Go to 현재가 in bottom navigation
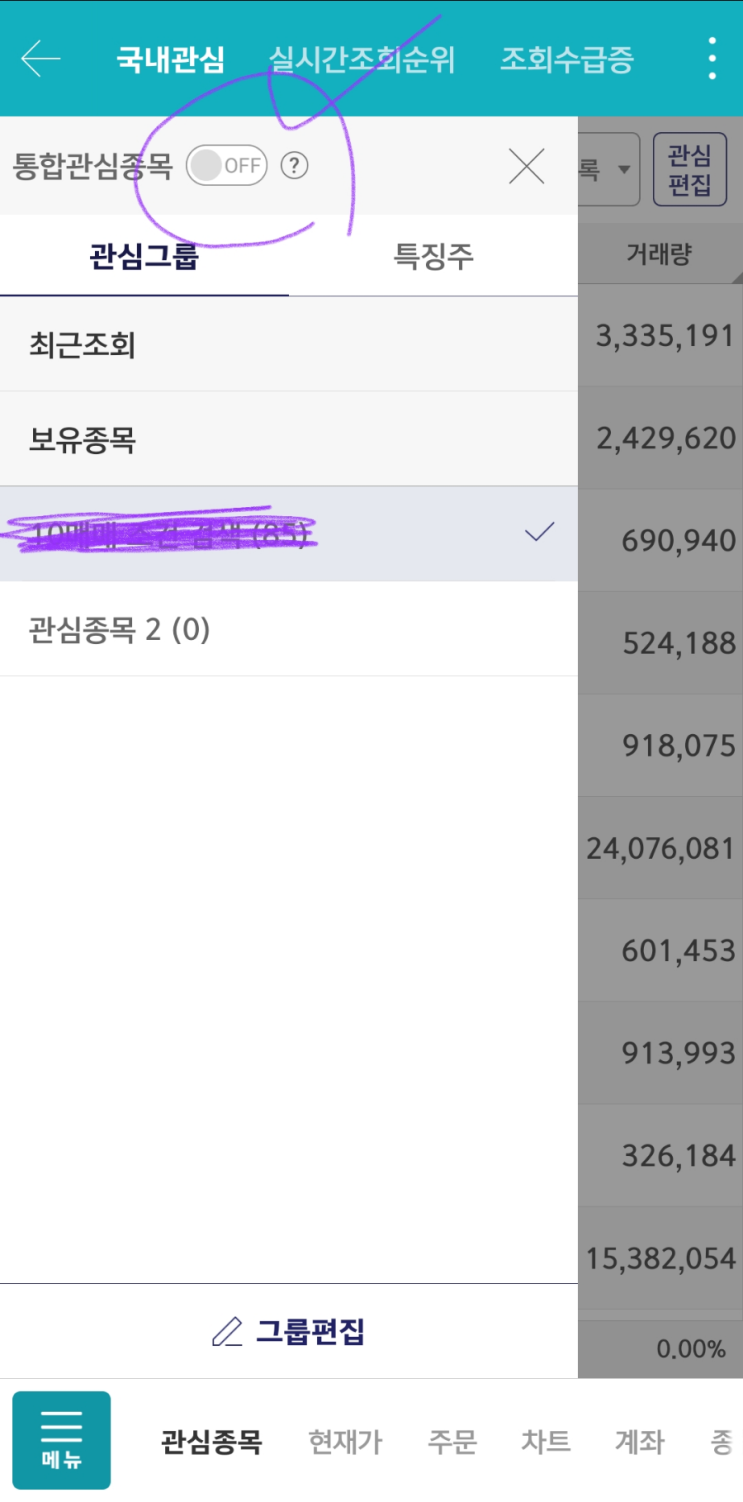The image size is (743, 1502). coord(345,1442)
